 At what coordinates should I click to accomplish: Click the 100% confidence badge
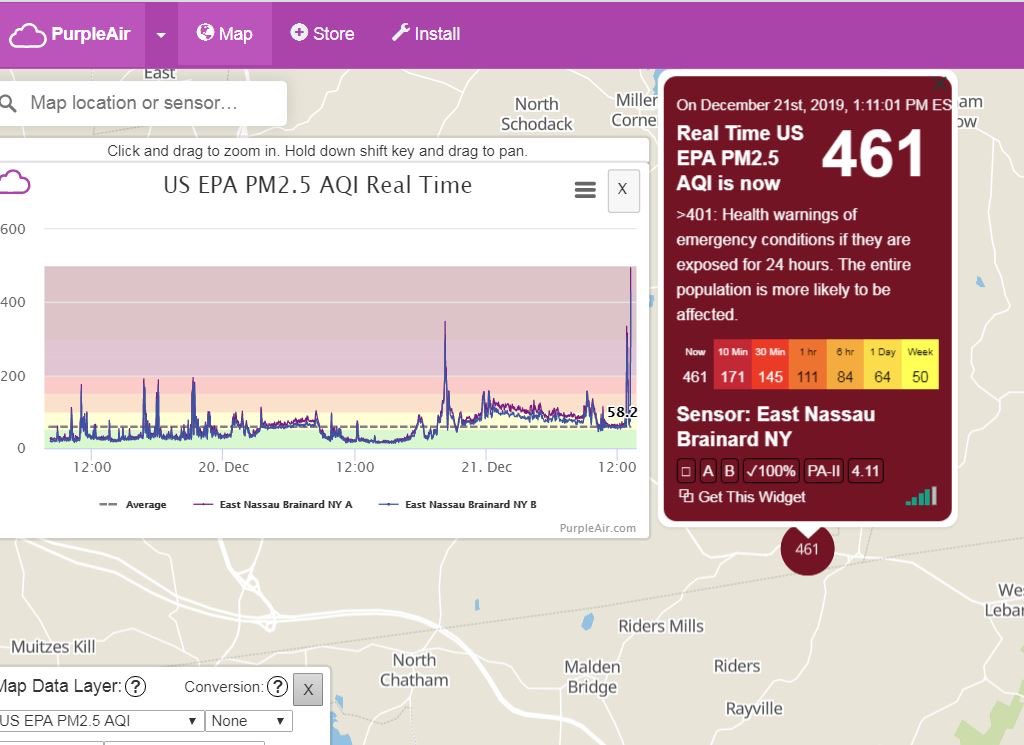pyautogui.click(x=771, y=471)
